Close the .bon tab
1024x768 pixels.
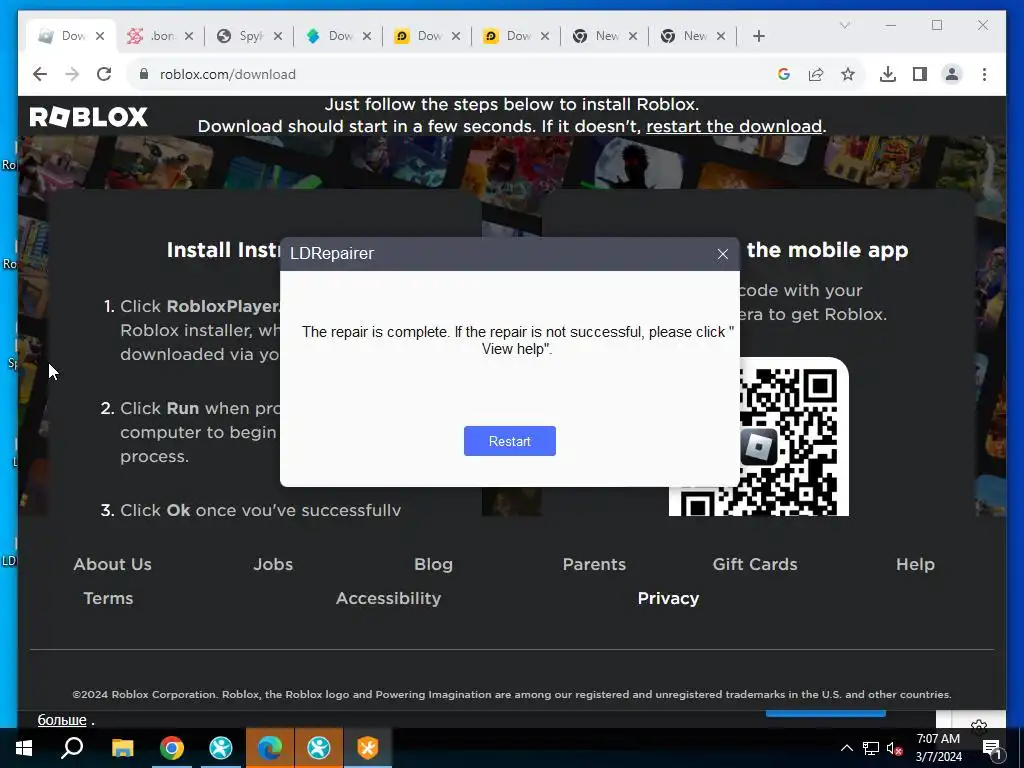(189, 36)
